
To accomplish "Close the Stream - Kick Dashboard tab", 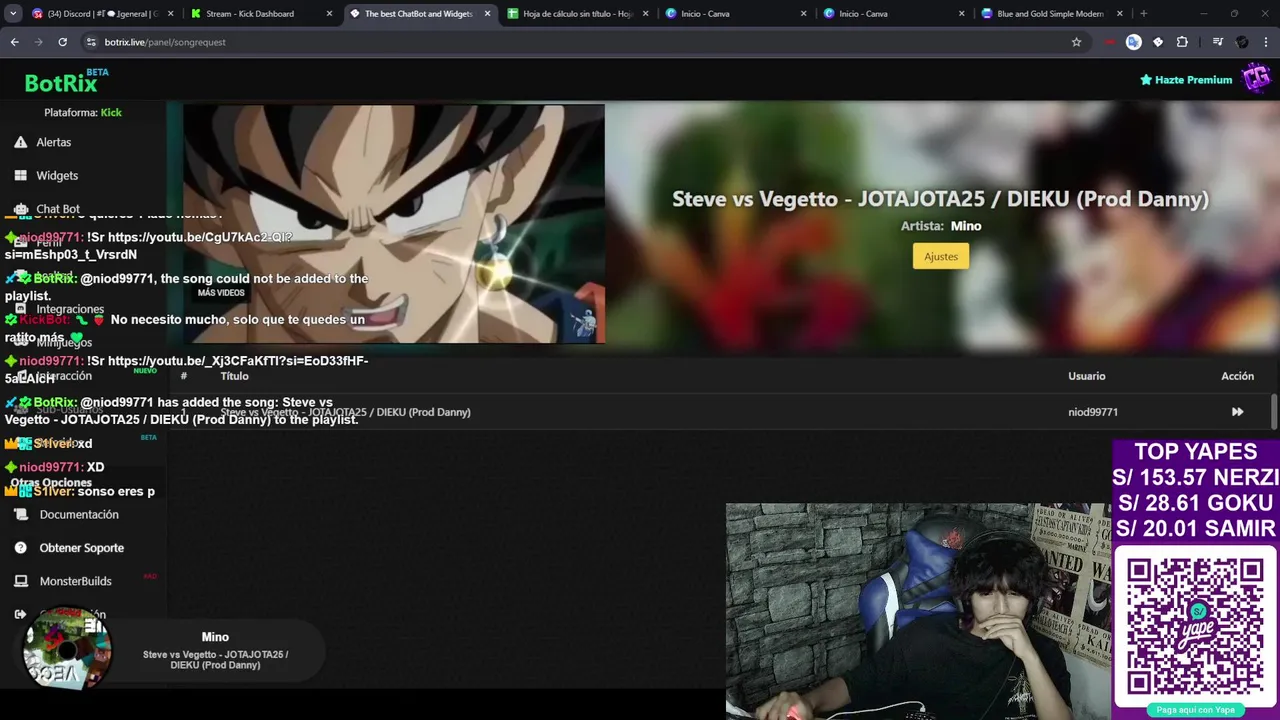I will pyautogui.click(x=329, y=14).
